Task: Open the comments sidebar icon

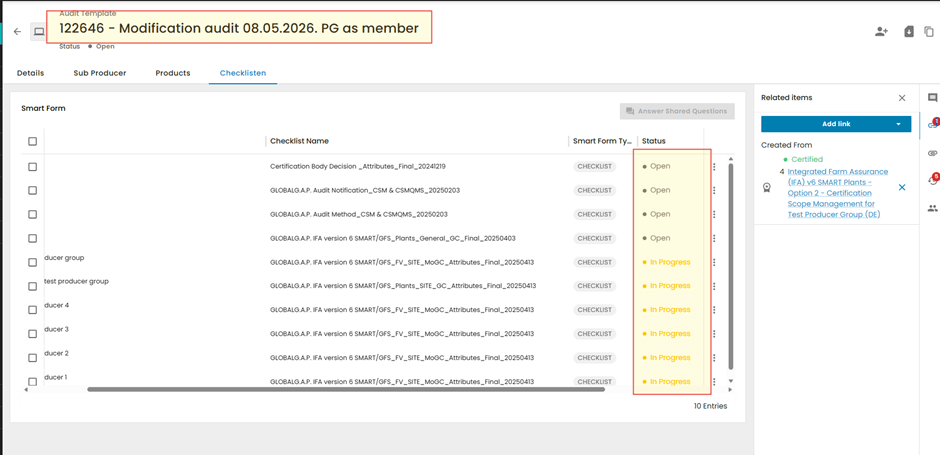Action: 932,98
